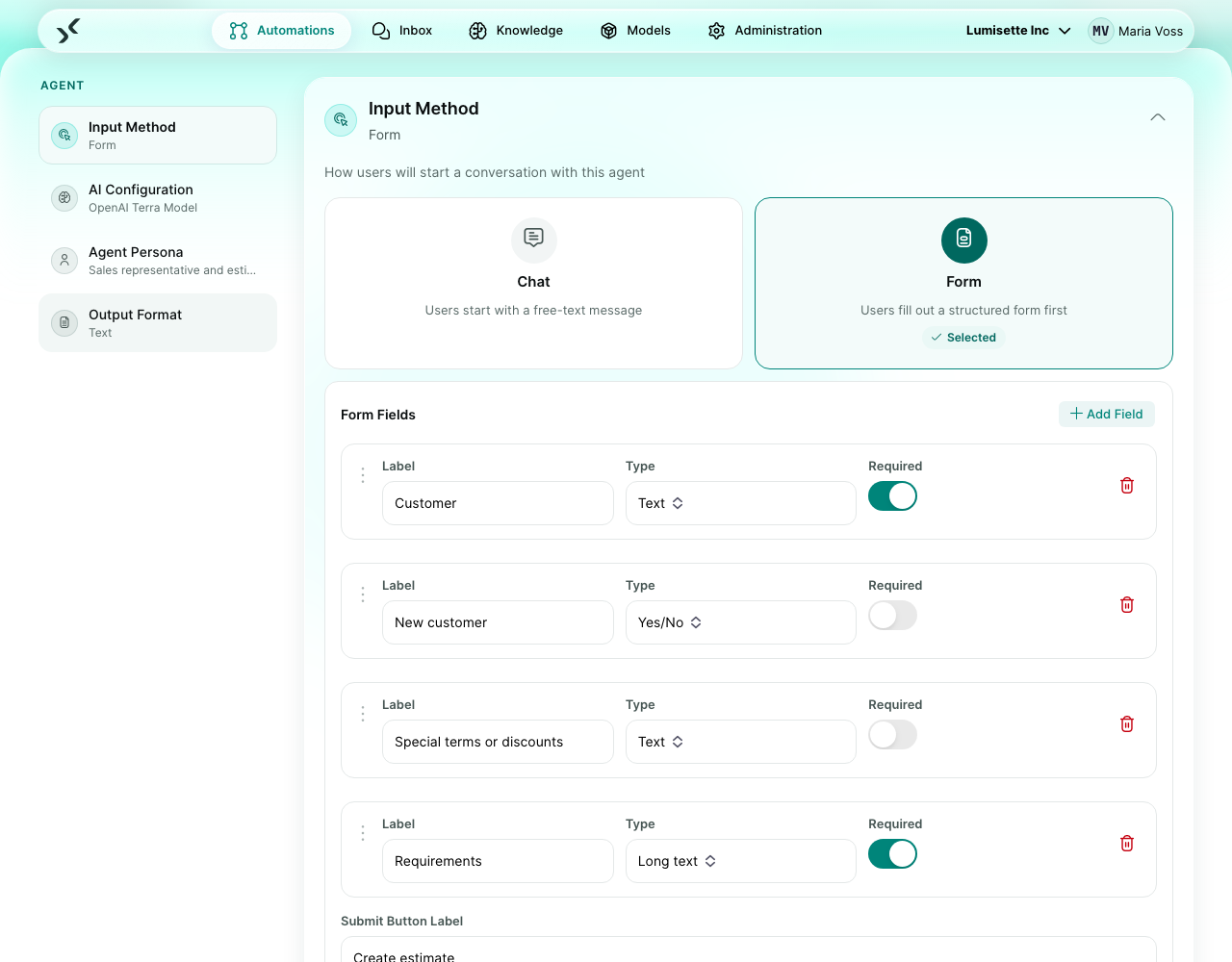Click the drag handle of New customer field
The height and width of the screenshot is (962, 1232).
pyautogui.click(x=363, y=595)
